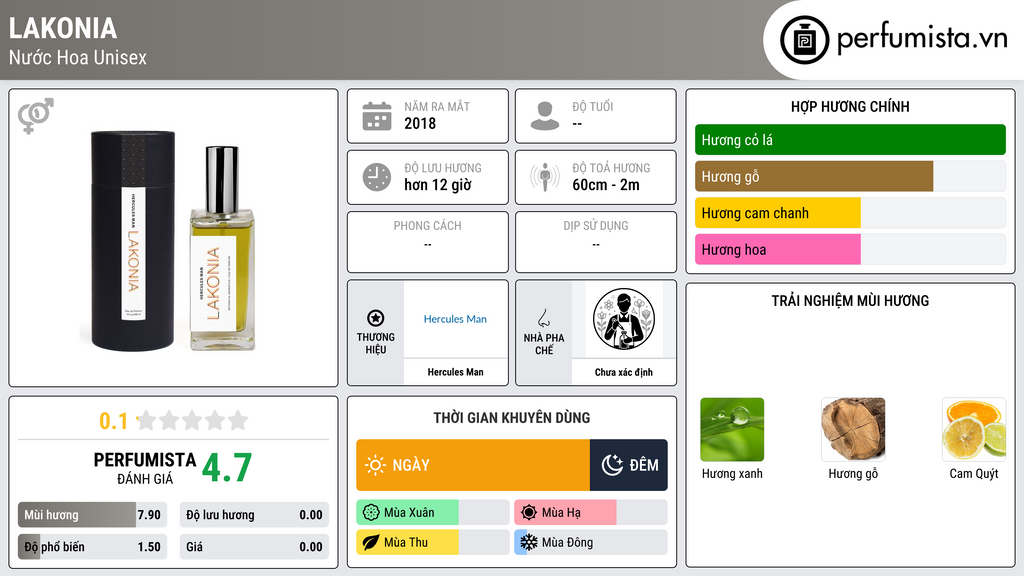1024x576 pixels.
Task: Click the nose icon above Nhà pha chế
Action: [x=543, y=318]
